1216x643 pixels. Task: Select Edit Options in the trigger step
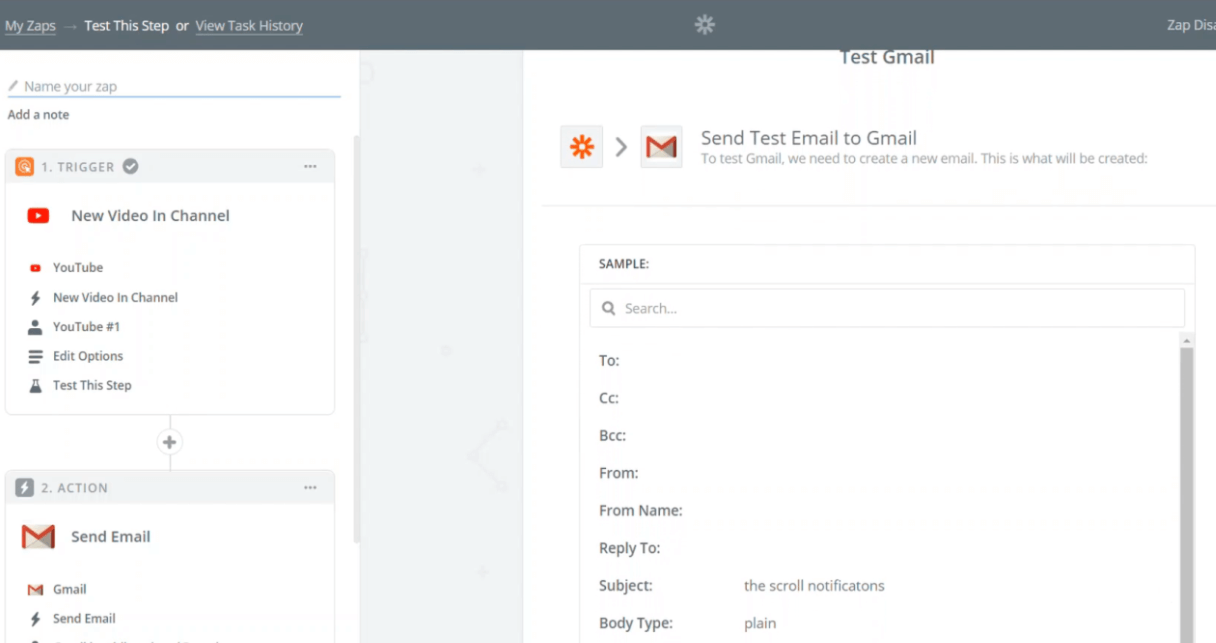[88, 356]
